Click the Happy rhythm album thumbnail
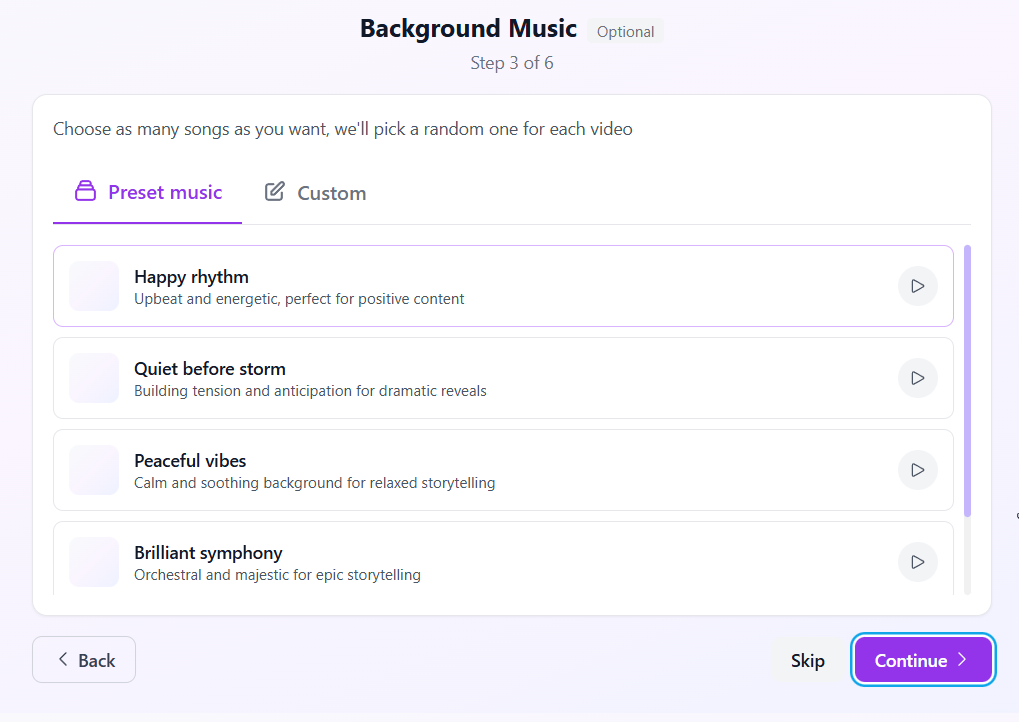Viewport: 1019px width, 722px height. pyautogui.click(x=93, y=286)
